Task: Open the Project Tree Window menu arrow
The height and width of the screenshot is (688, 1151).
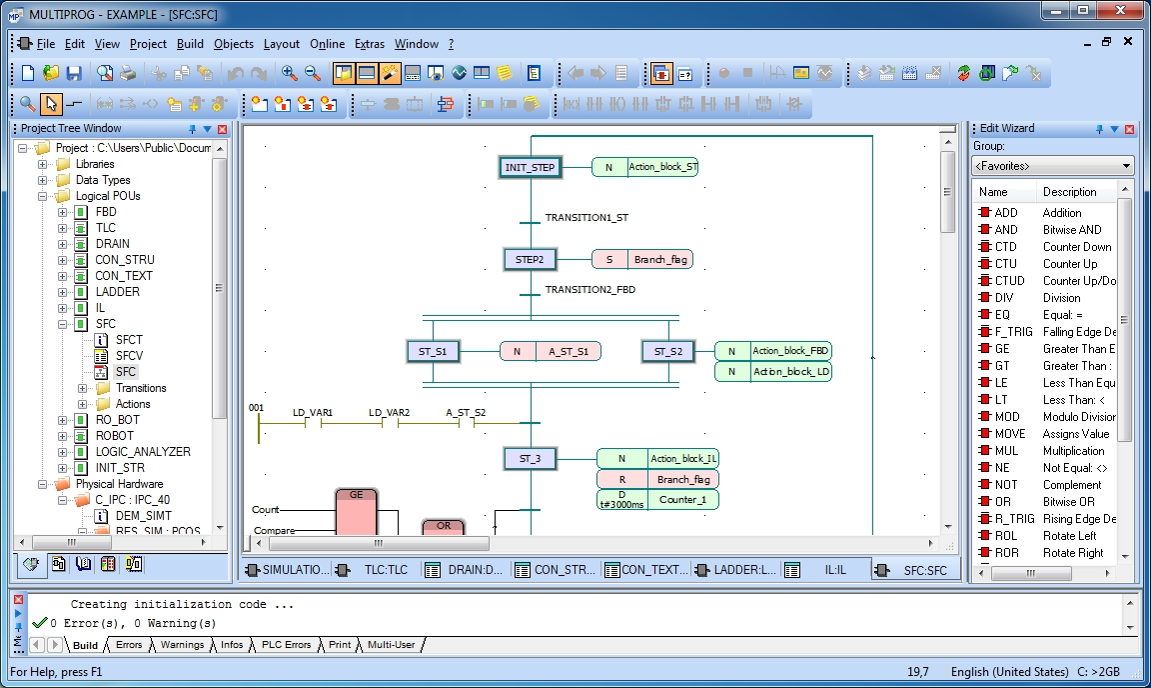Action: (x=207, y=129)
